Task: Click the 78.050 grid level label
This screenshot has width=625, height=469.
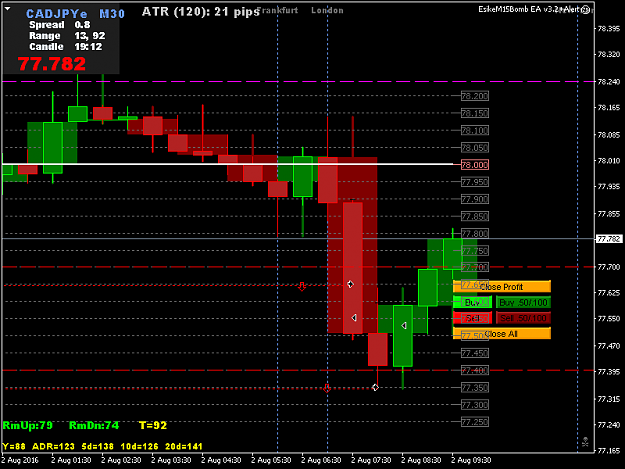Action: [475, 148]
